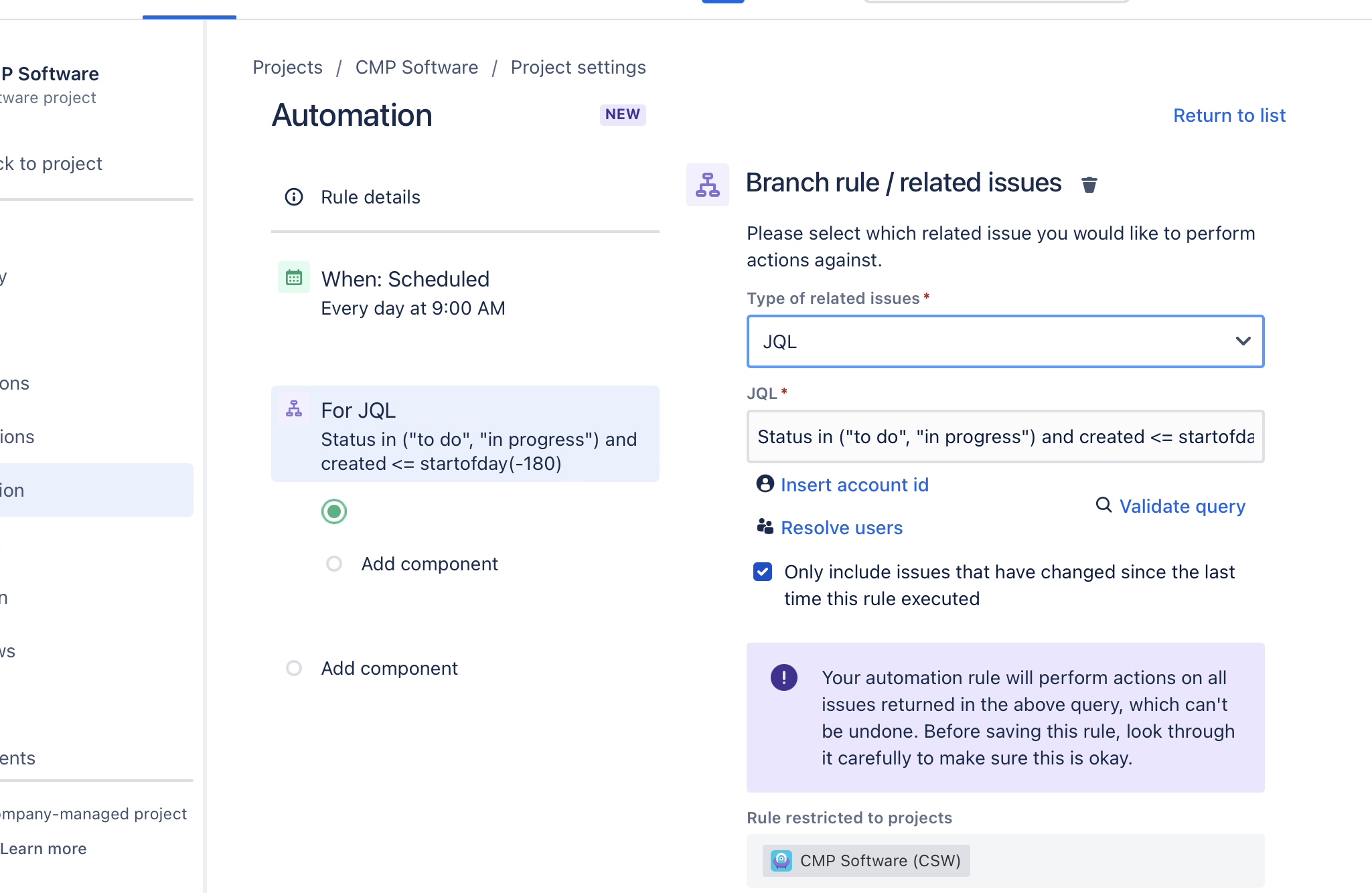Screen dimensions: 1372x893
Task: Click the Validate query link
Action: [x=1182, y=506]
